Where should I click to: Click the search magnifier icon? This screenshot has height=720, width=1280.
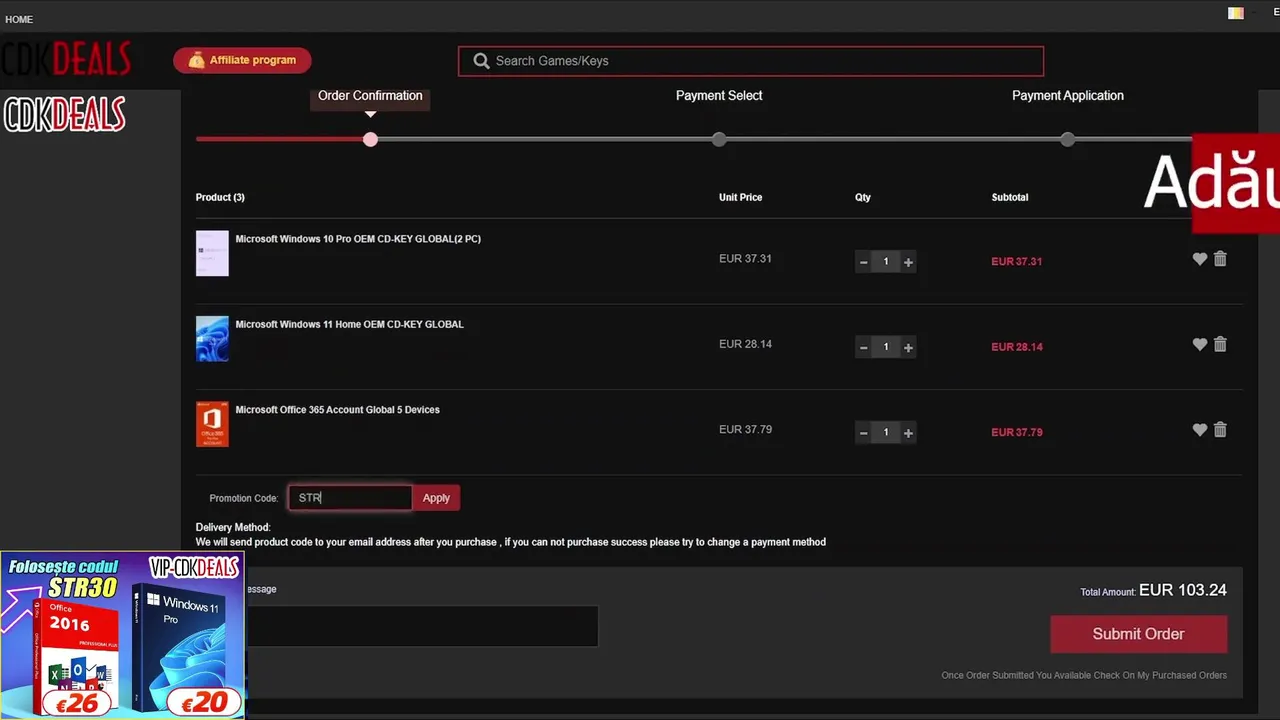[481, 61]
